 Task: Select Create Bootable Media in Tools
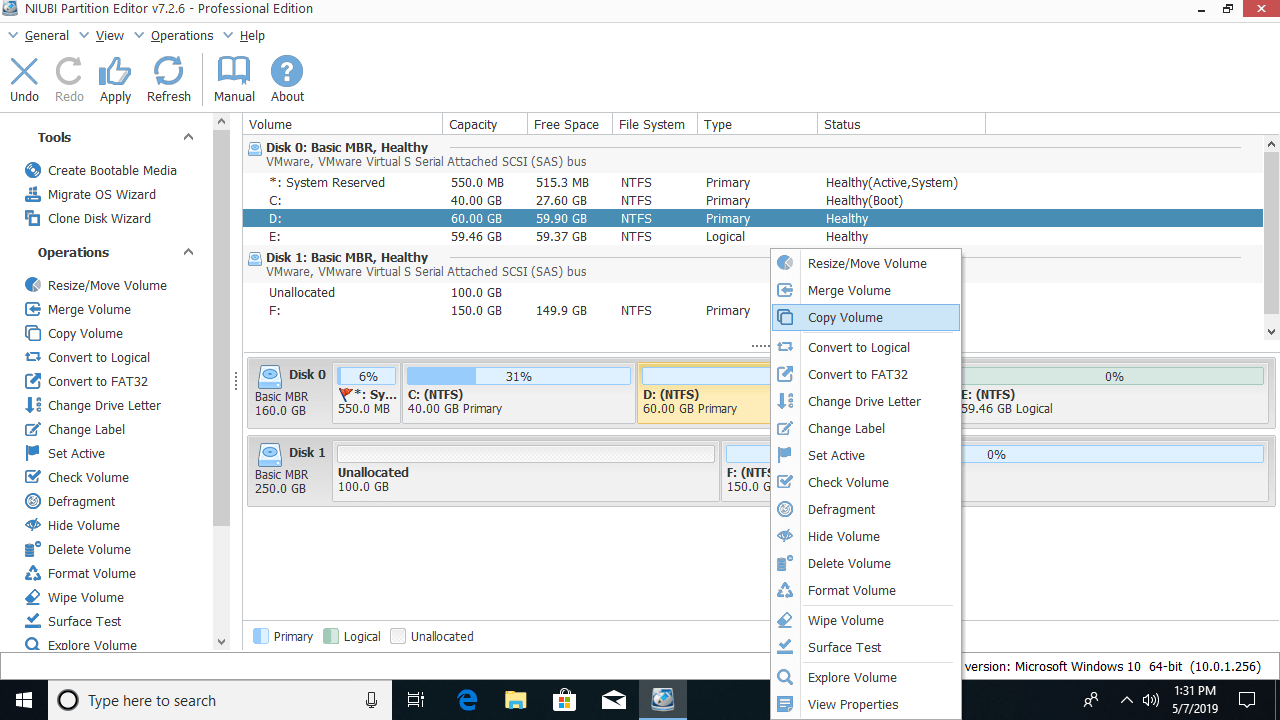tap(111, 170)
